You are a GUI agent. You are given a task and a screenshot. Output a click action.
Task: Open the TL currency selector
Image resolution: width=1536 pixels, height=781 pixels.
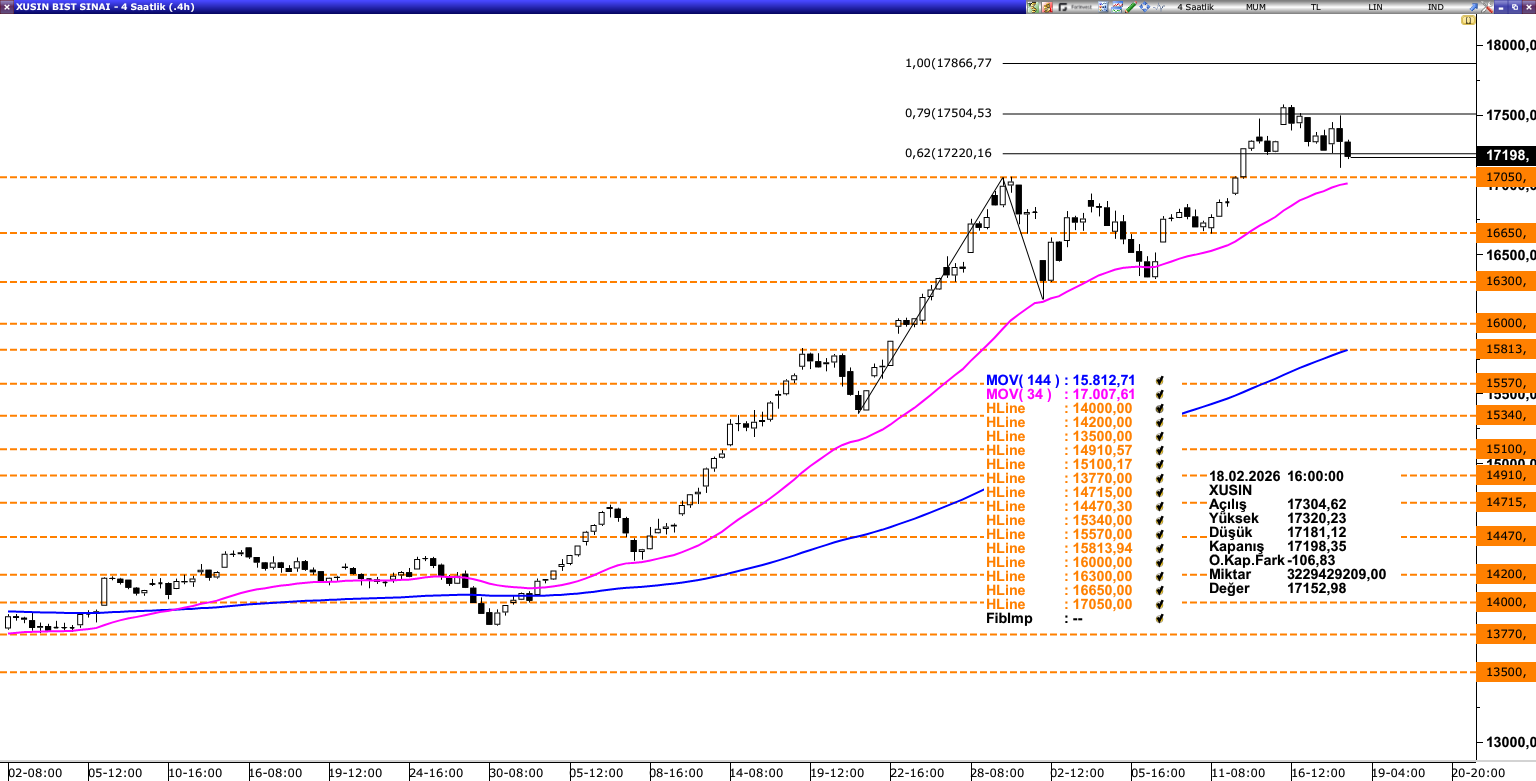pos(1316,7)
